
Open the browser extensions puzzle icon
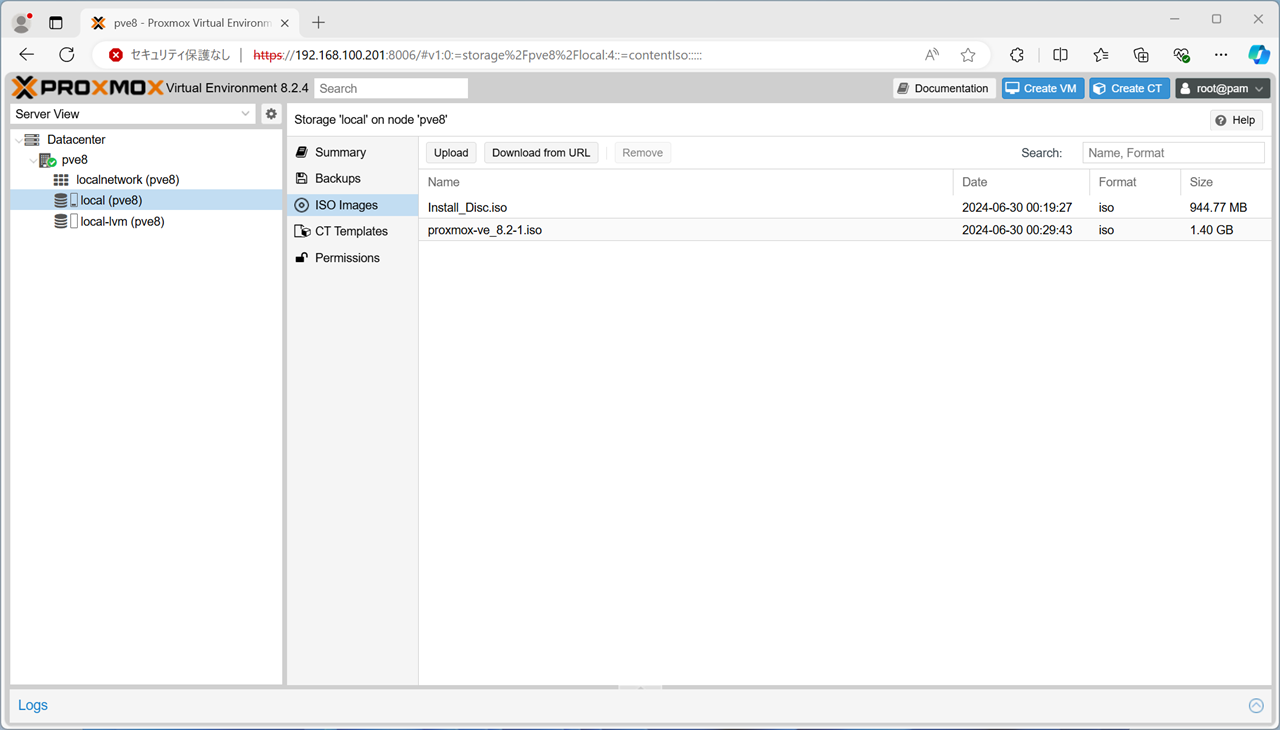click(1017, 55)
